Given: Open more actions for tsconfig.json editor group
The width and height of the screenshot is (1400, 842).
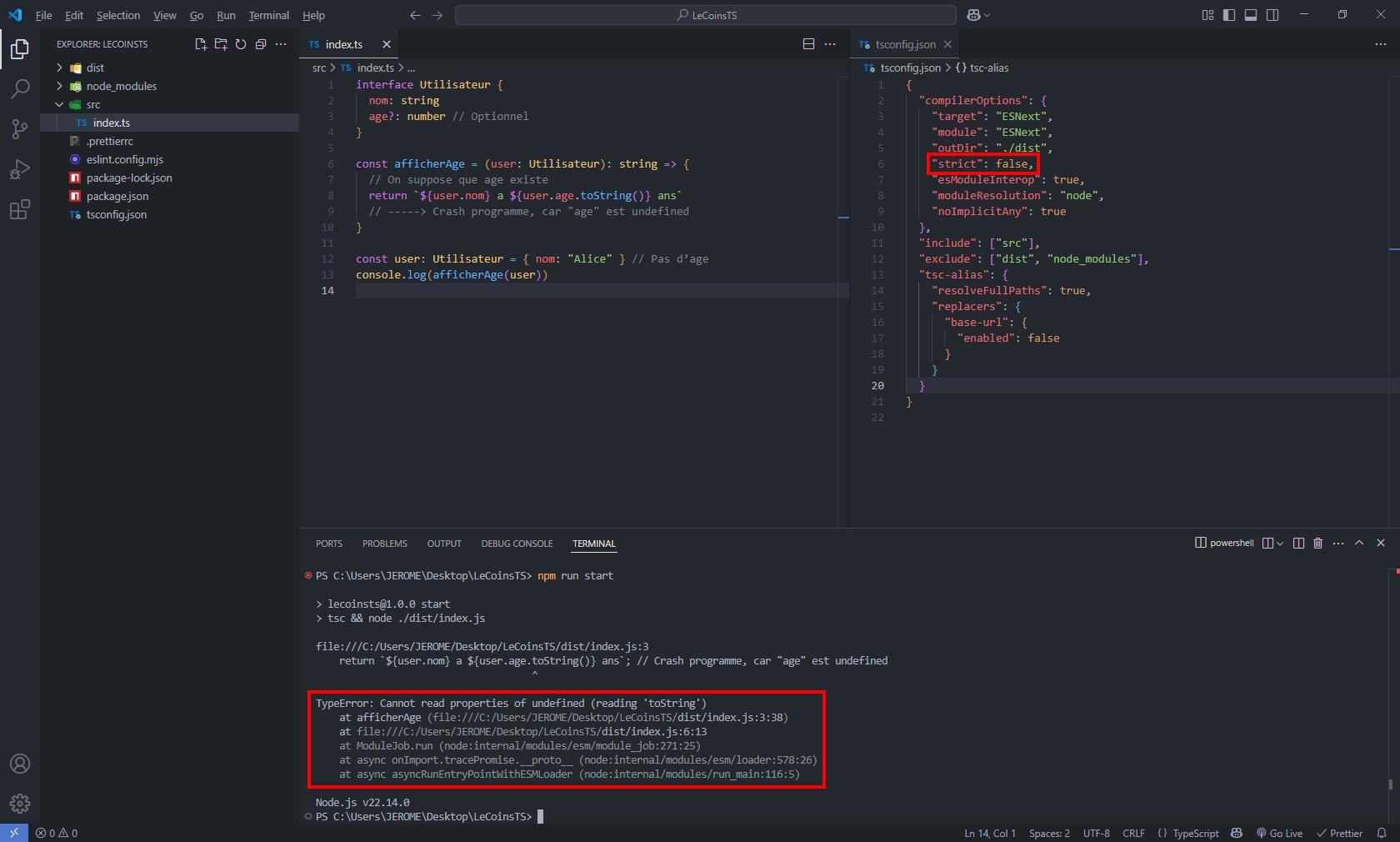Looking at the screenshot, I should (x=1381, y=44).
